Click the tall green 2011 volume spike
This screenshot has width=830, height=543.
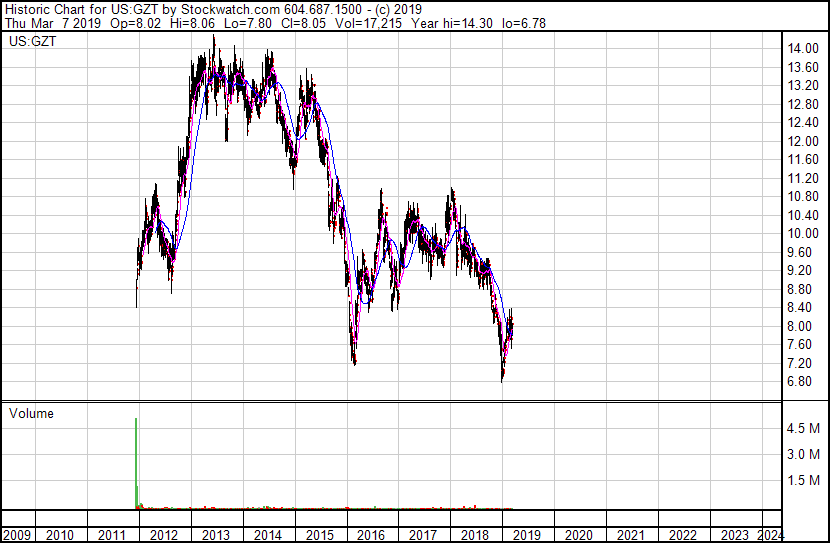click(136, 464)
